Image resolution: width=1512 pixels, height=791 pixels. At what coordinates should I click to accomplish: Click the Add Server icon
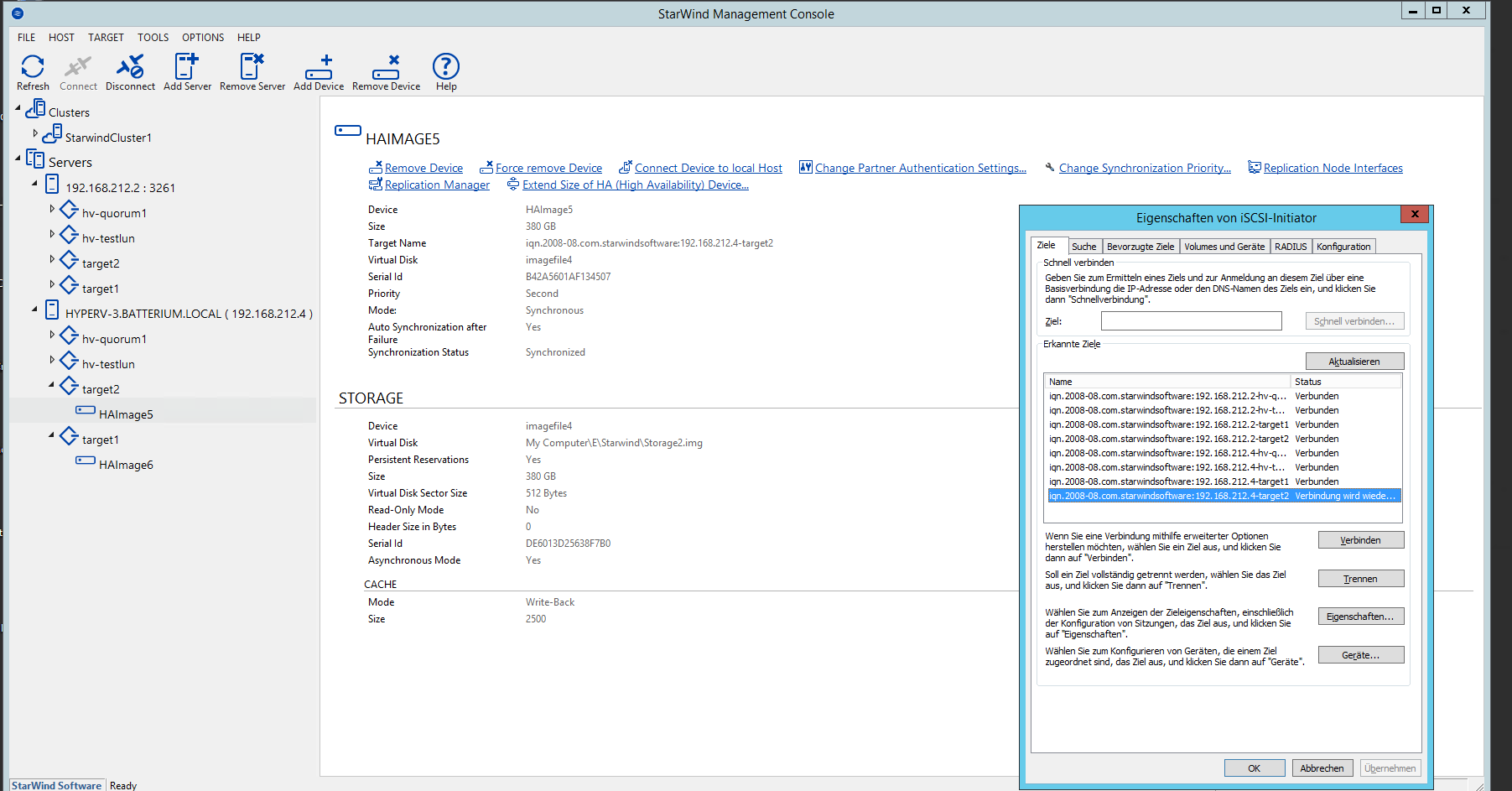[x=186, y=66]
